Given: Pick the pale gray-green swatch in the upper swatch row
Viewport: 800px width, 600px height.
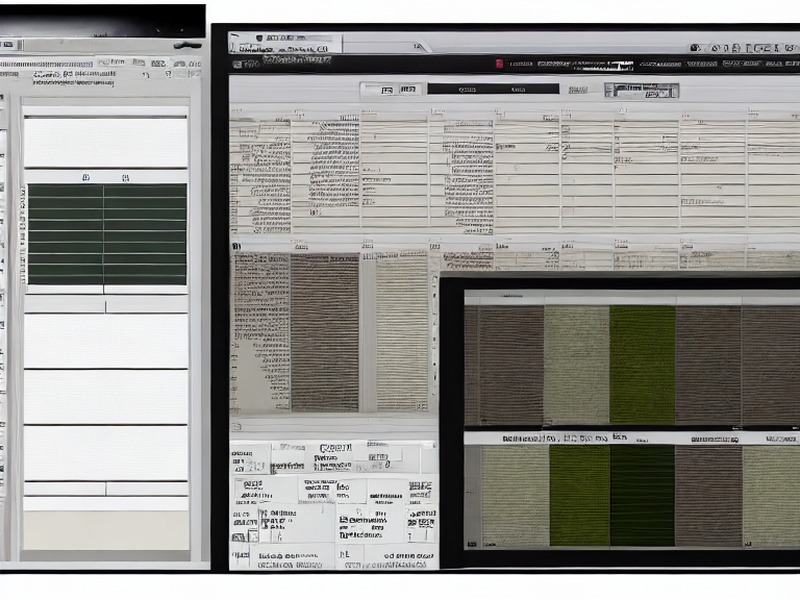Looking at the screenshot, I should pos(577,365).
